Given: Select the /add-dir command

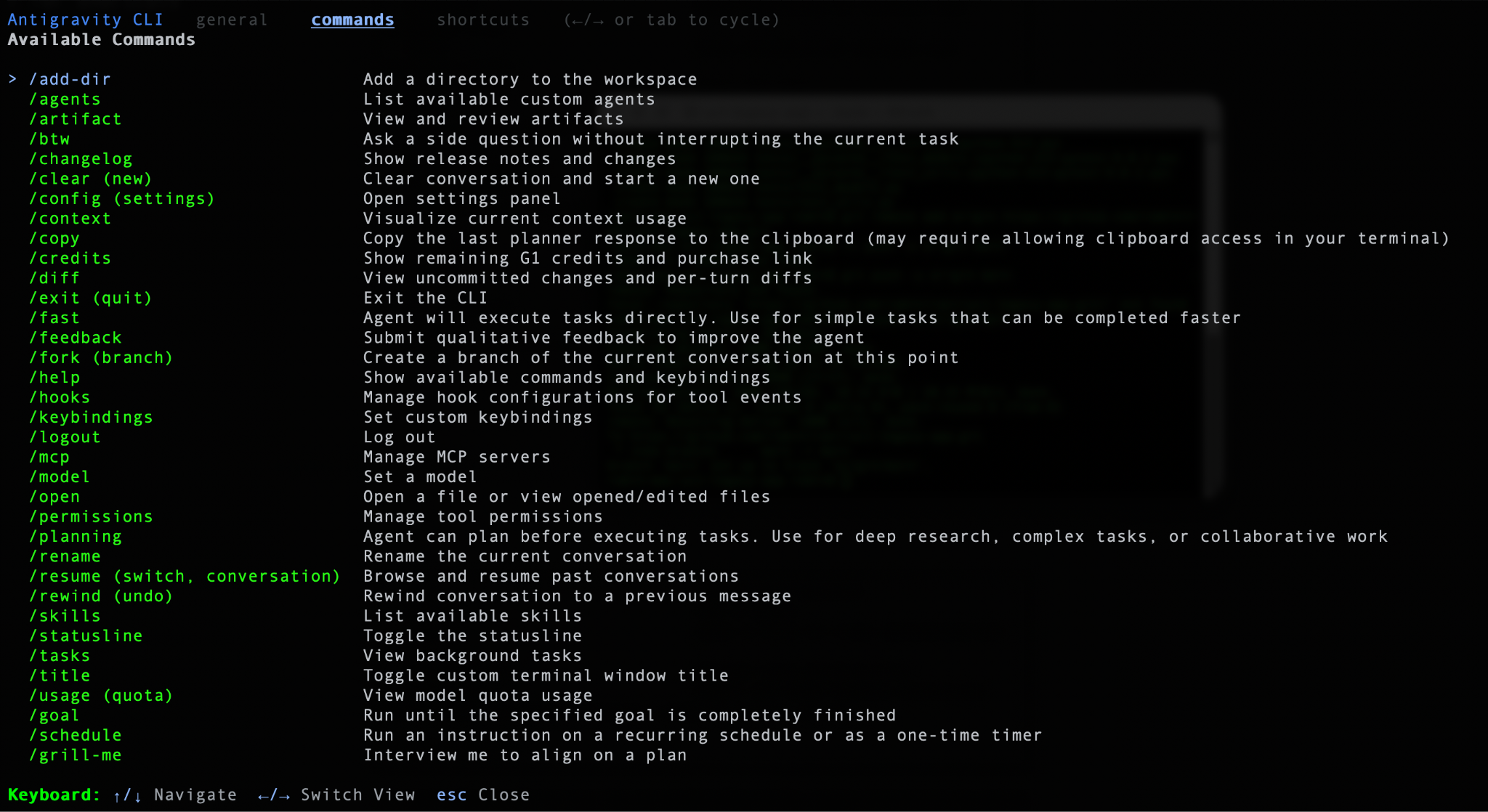Looking at the screenshot, I should tap(70, 79).
